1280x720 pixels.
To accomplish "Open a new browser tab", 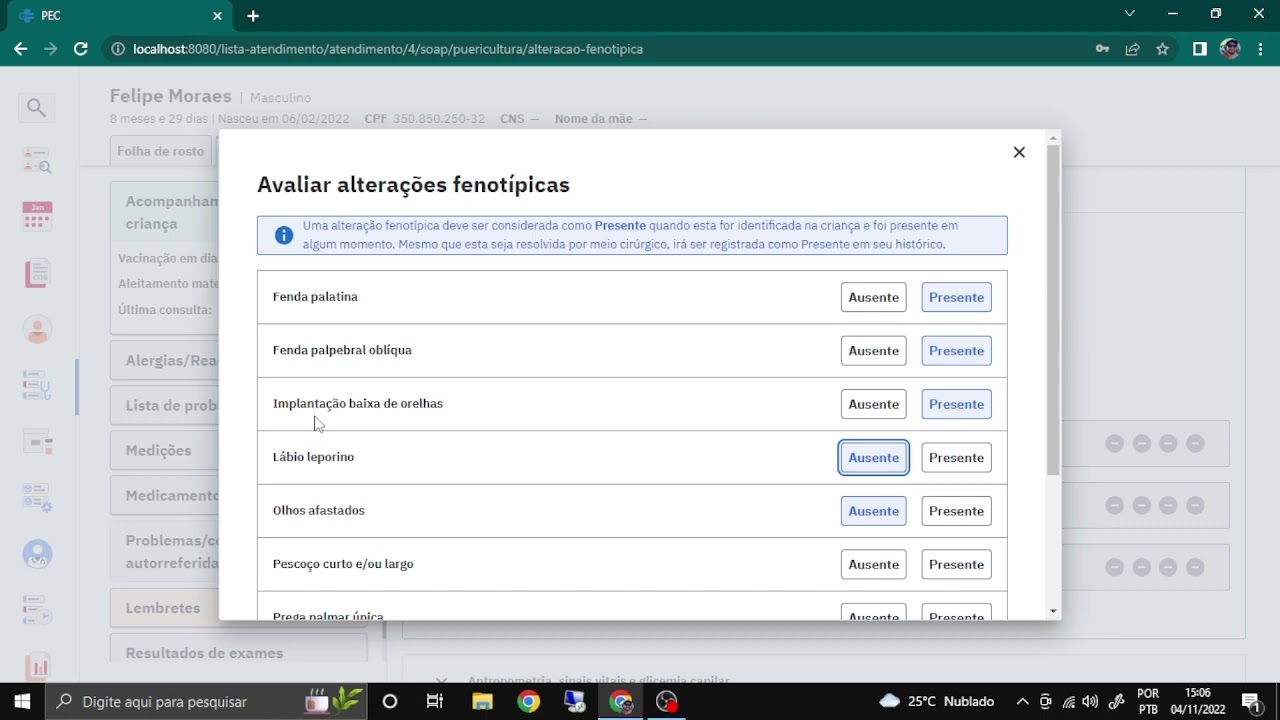I will [253, 16].
